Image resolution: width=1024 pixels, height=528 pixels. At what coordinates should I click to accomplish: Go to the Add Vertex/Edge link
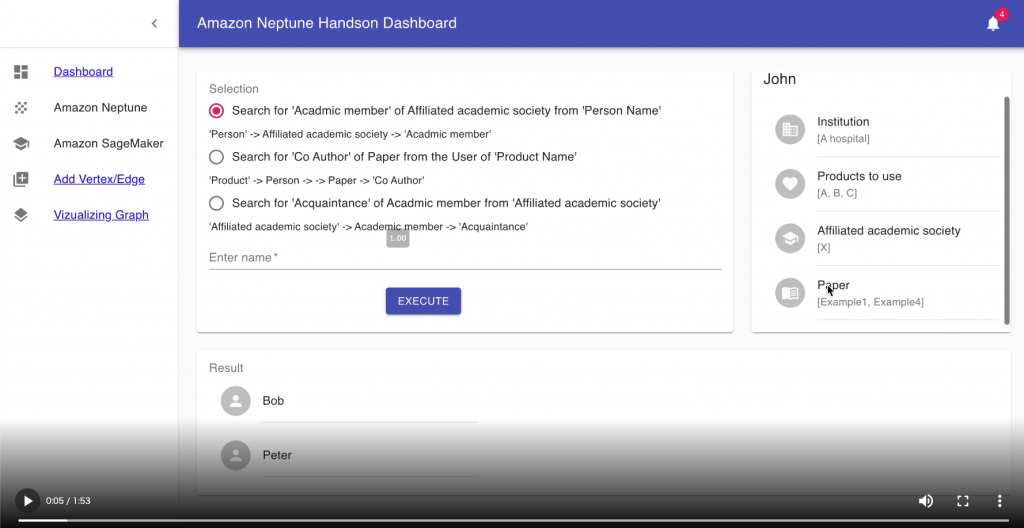point(99,179)
